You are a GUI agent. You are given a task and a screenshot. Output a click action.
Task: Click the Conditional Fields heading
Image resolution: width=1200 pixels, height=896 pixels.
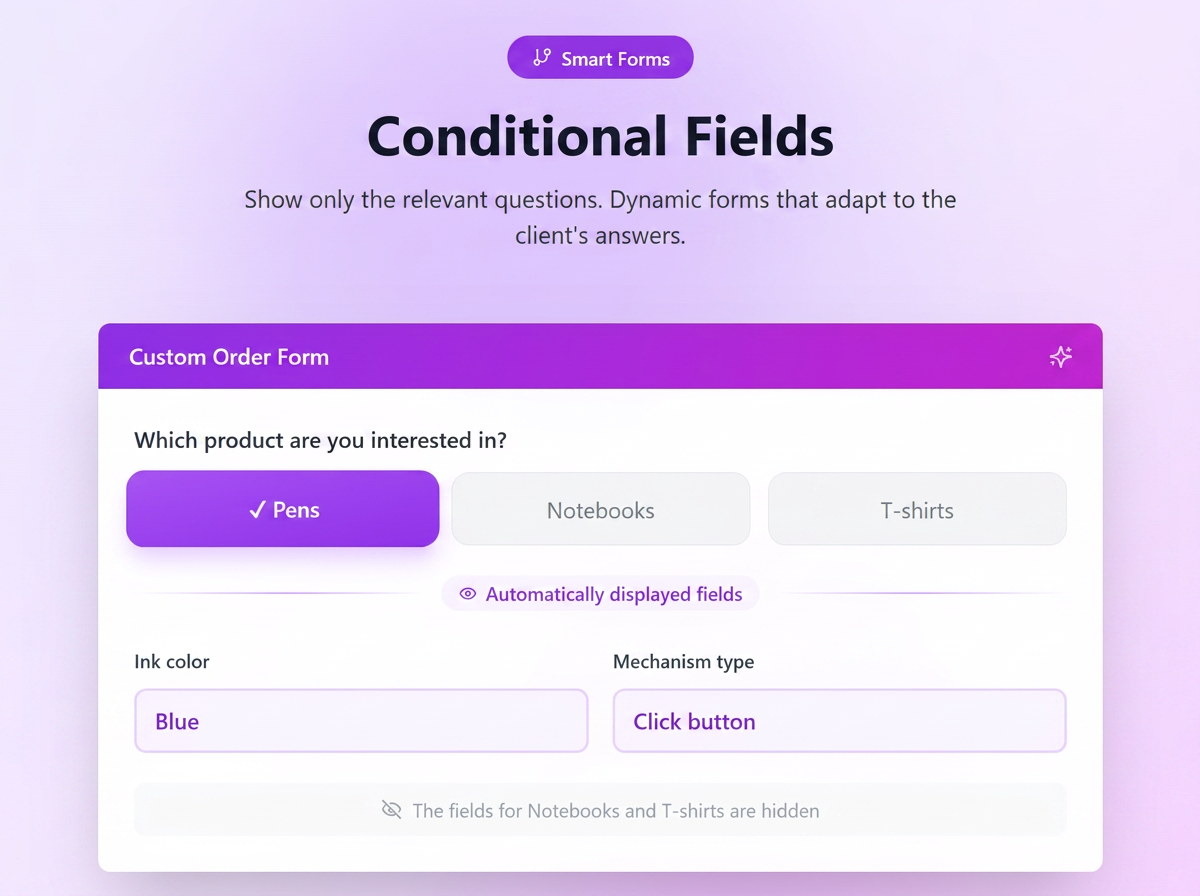tap(600, 136)
